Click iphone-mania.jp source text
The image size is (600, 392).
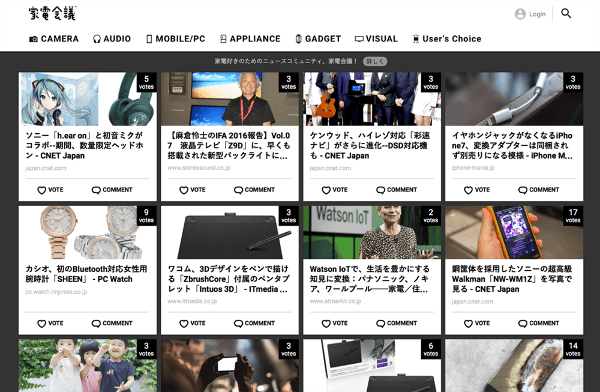[473, 168]
